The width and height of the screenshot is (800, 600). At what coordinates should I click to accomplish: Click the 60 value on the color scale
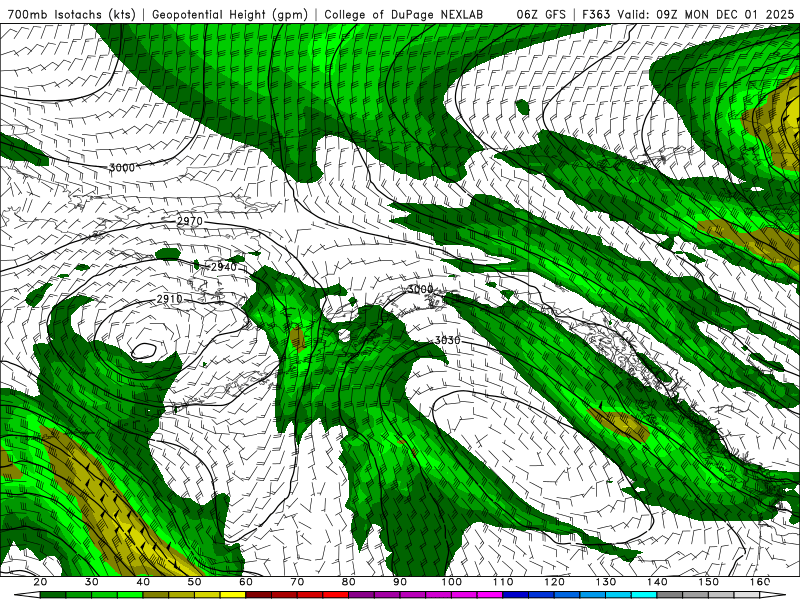[x=246, y=582]
